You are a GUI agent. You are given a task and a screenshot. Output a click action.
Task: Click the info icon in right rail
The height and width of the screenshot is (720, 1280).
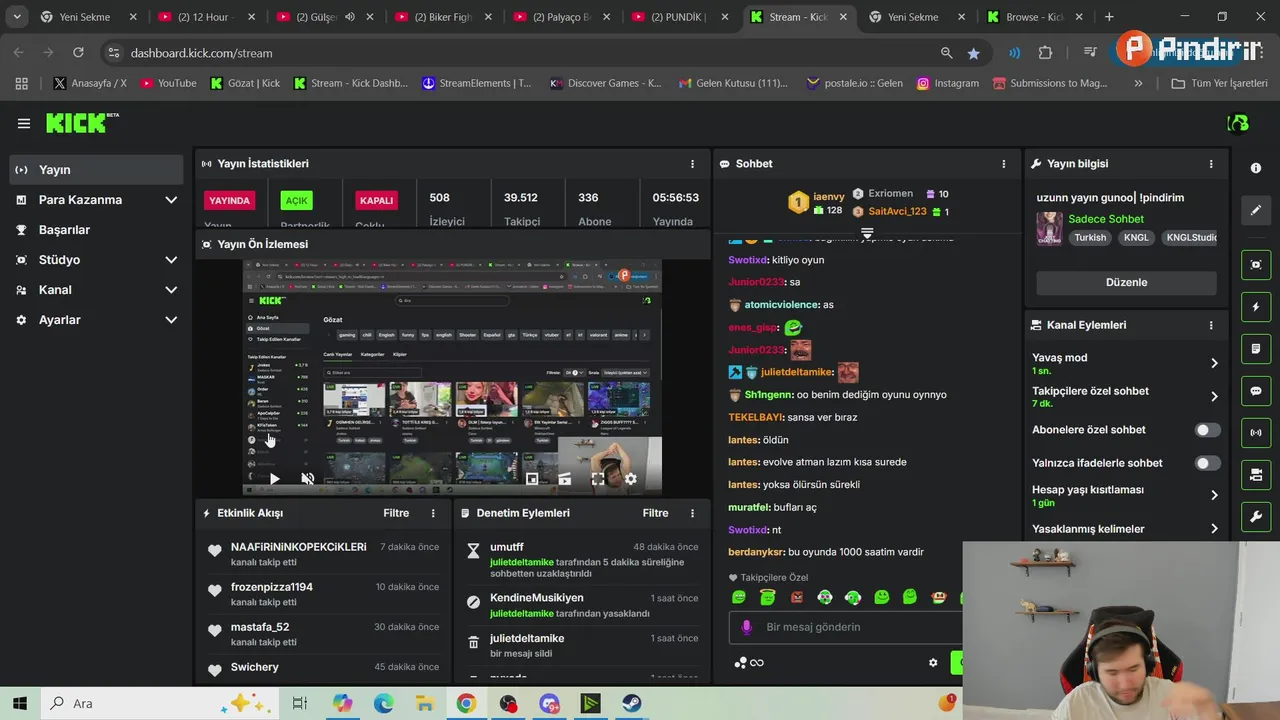tap(1256, 168)
